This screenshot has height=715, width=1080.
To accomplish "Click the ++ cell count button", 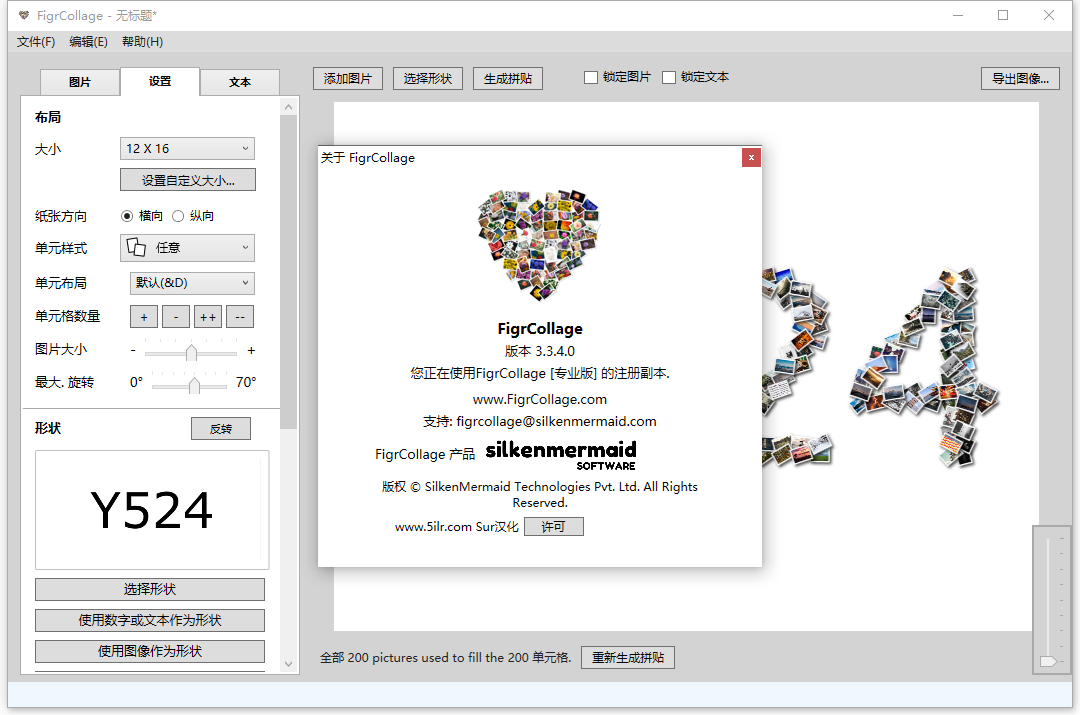I will [208, 317].
